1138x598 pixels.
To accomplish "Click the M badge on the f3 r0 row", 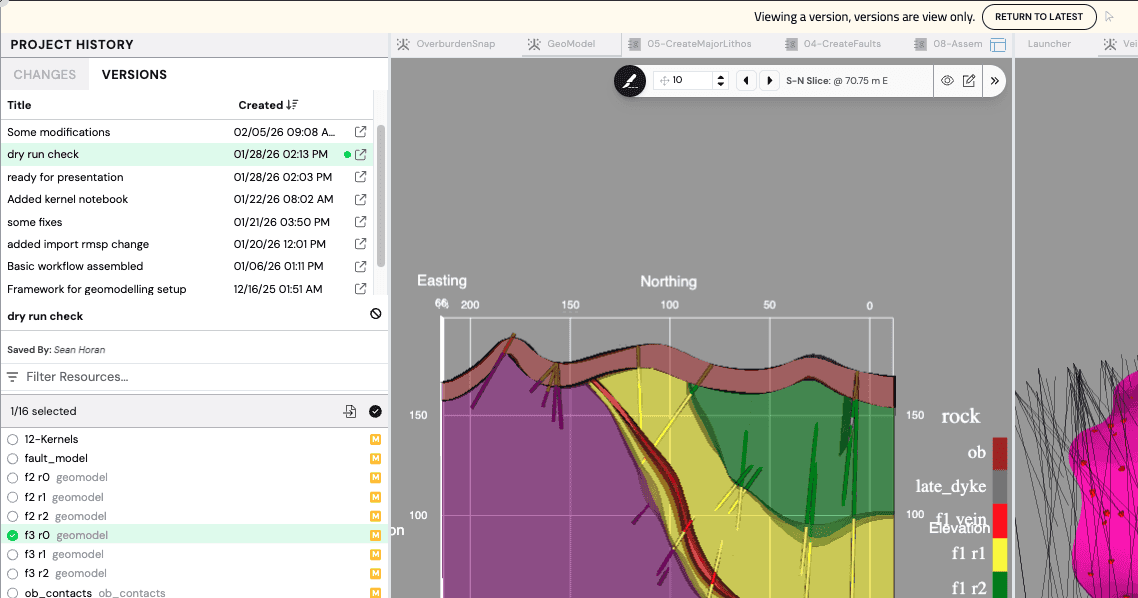I will pos(375,535).
